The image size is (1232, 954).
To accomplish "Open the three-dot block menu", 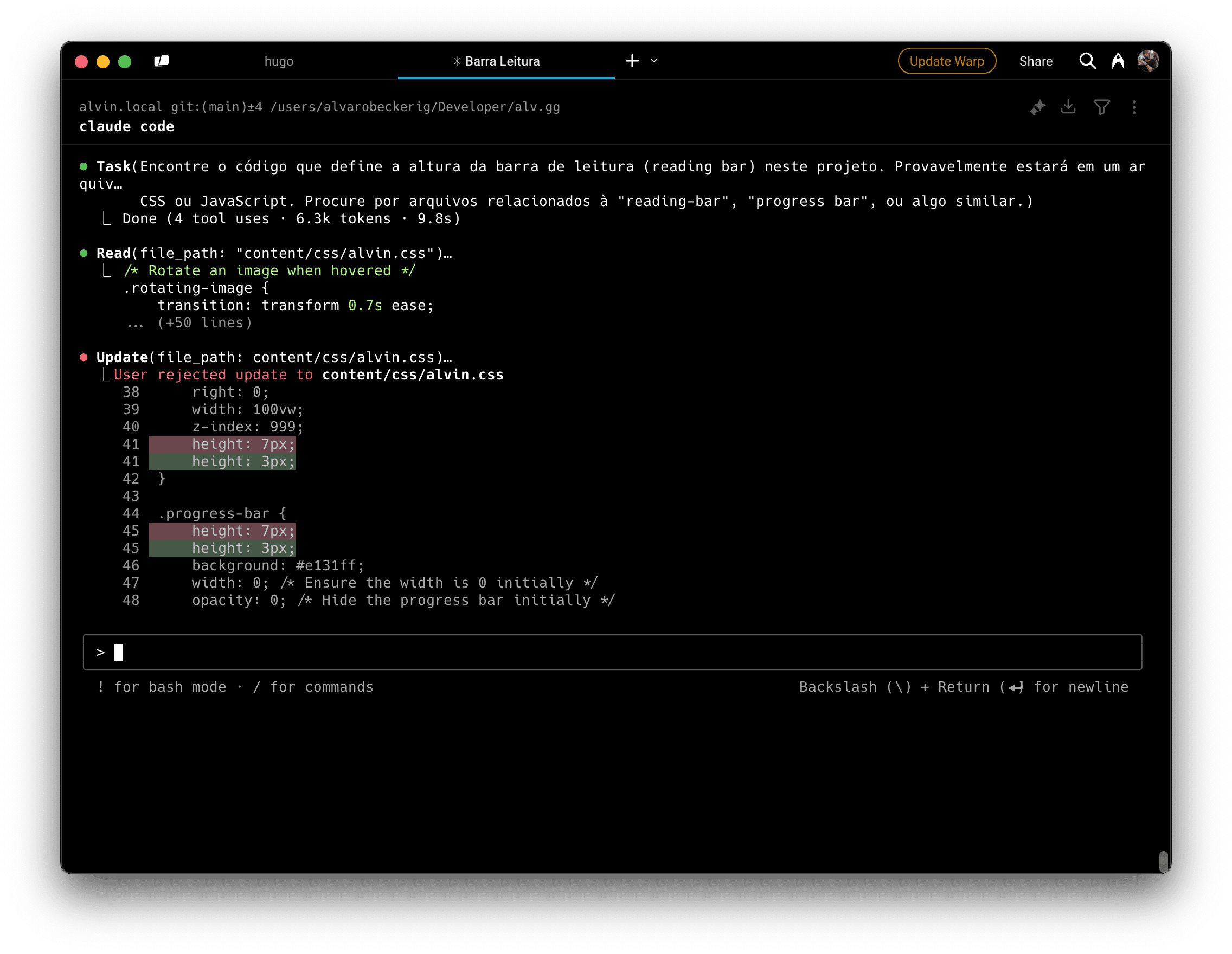I will coord(1134,107).
